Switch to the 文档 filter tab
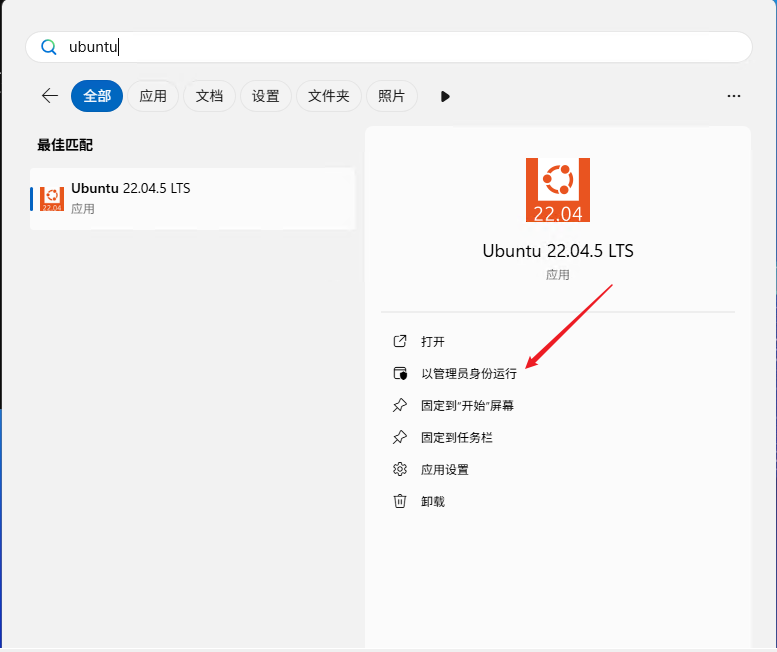777x652 pixels. [209, 96]
